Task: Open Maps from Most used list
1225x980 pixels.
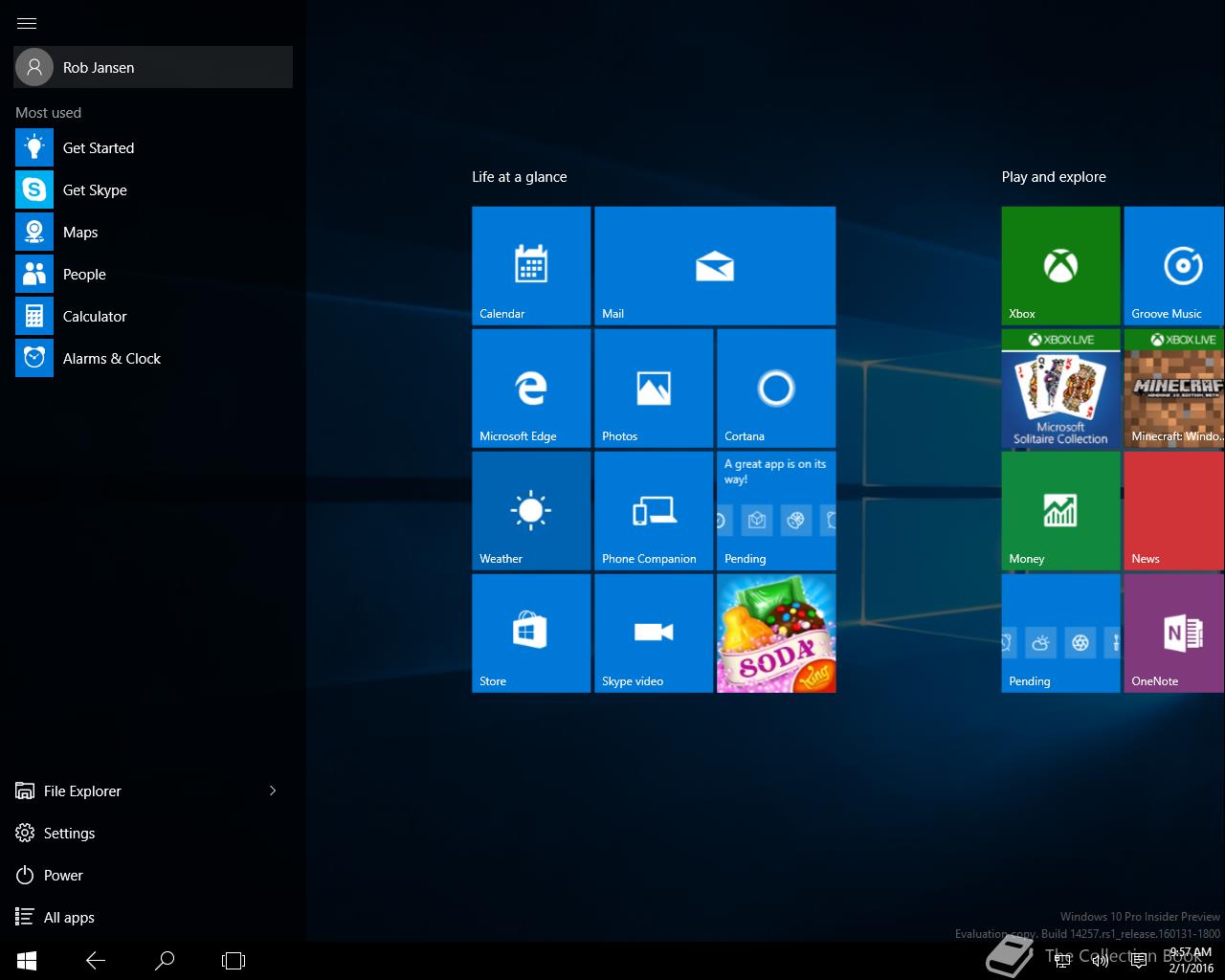Action: pos(153,232)
